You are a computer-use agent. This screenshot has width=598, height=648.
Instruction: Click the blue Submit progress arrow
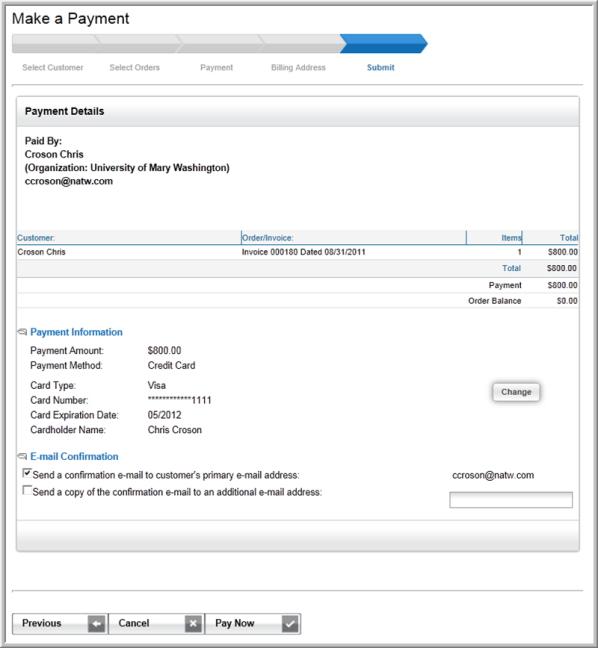[384, 44]
